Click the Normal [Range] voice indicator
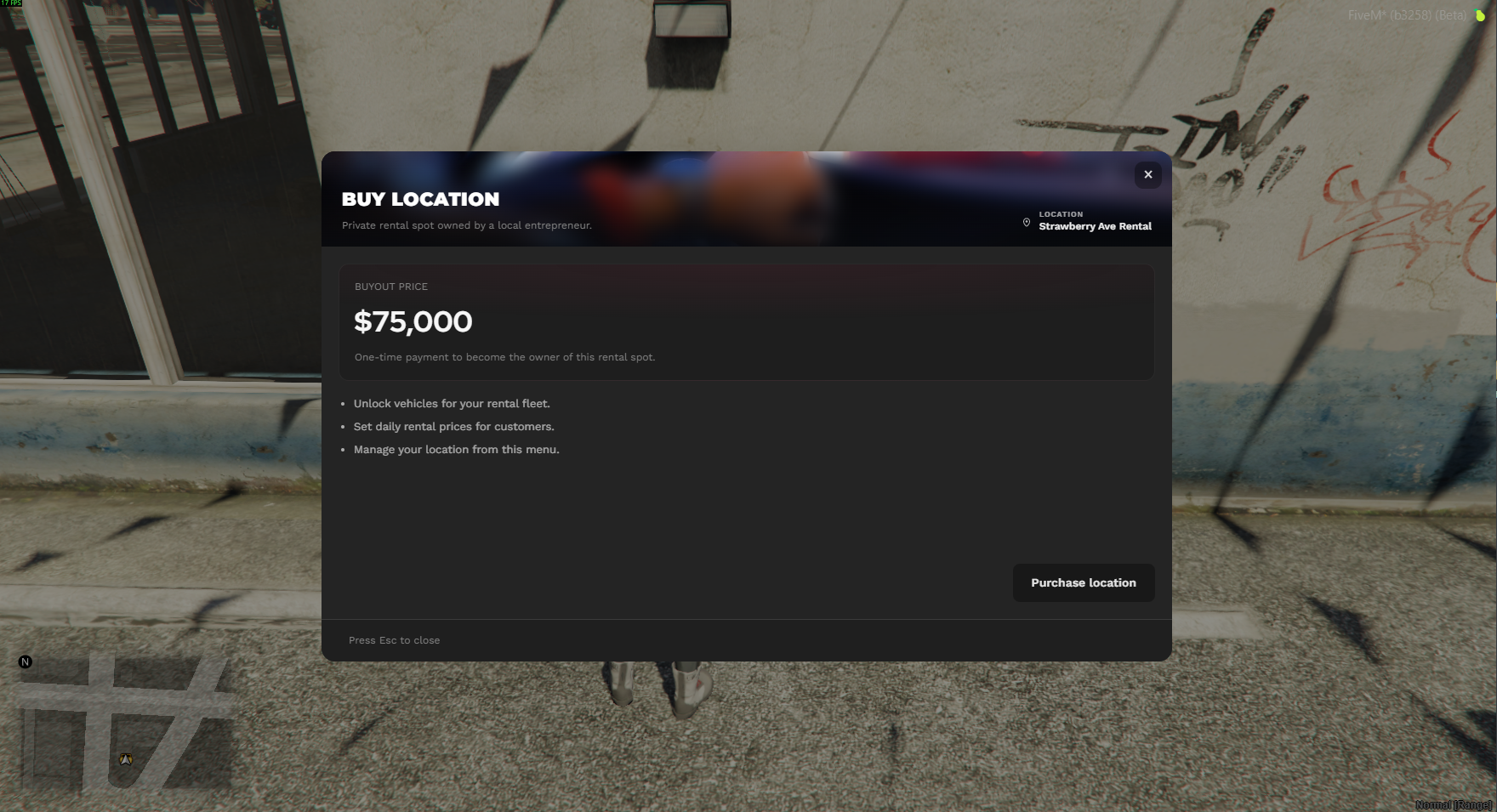 click(1454, 804)
